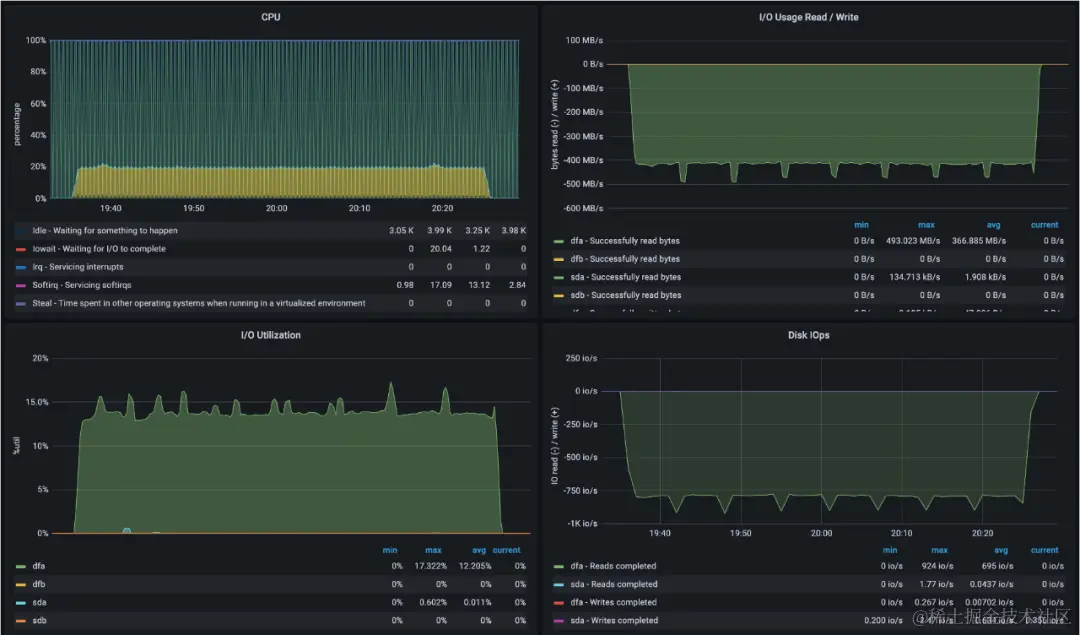This screenshot has width=1080, height=635.
Task: Click magenta swatch beside 'sda - Writes completed'
Action: pos(559,621)
